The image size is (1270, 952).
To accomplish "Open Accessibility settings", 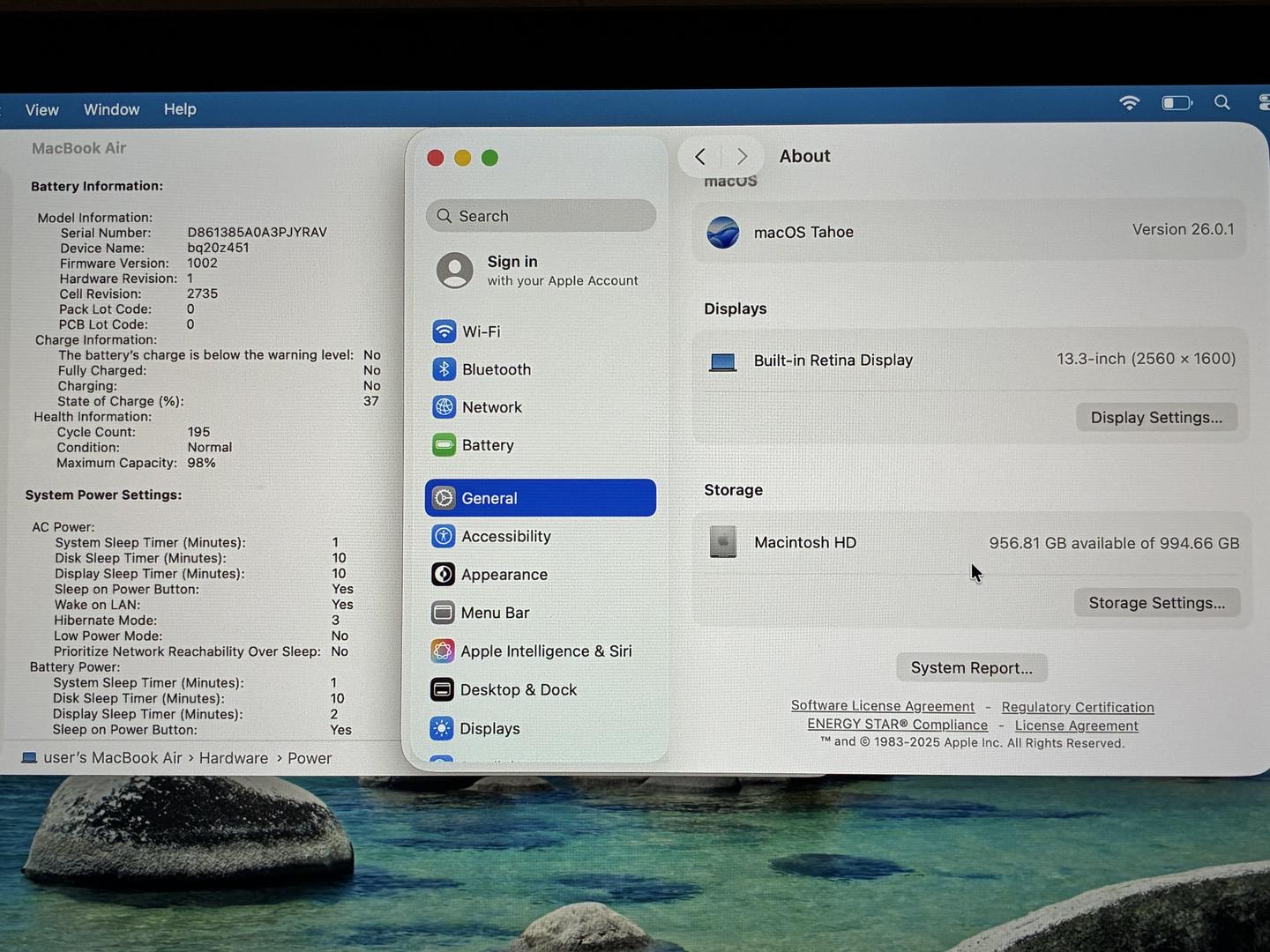I will [x=505, y=536].
